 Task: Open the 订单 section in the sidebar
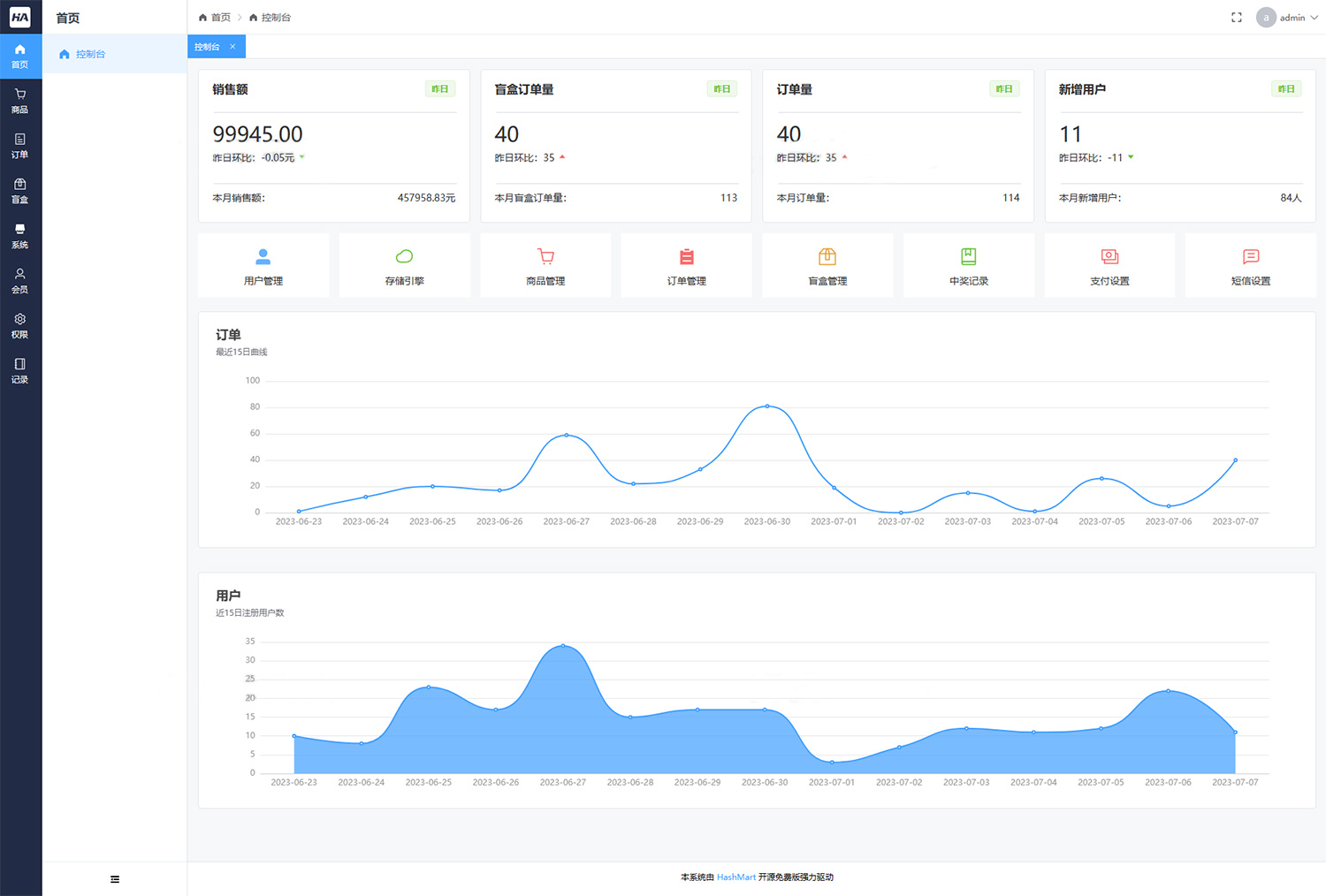coord(19,146)
